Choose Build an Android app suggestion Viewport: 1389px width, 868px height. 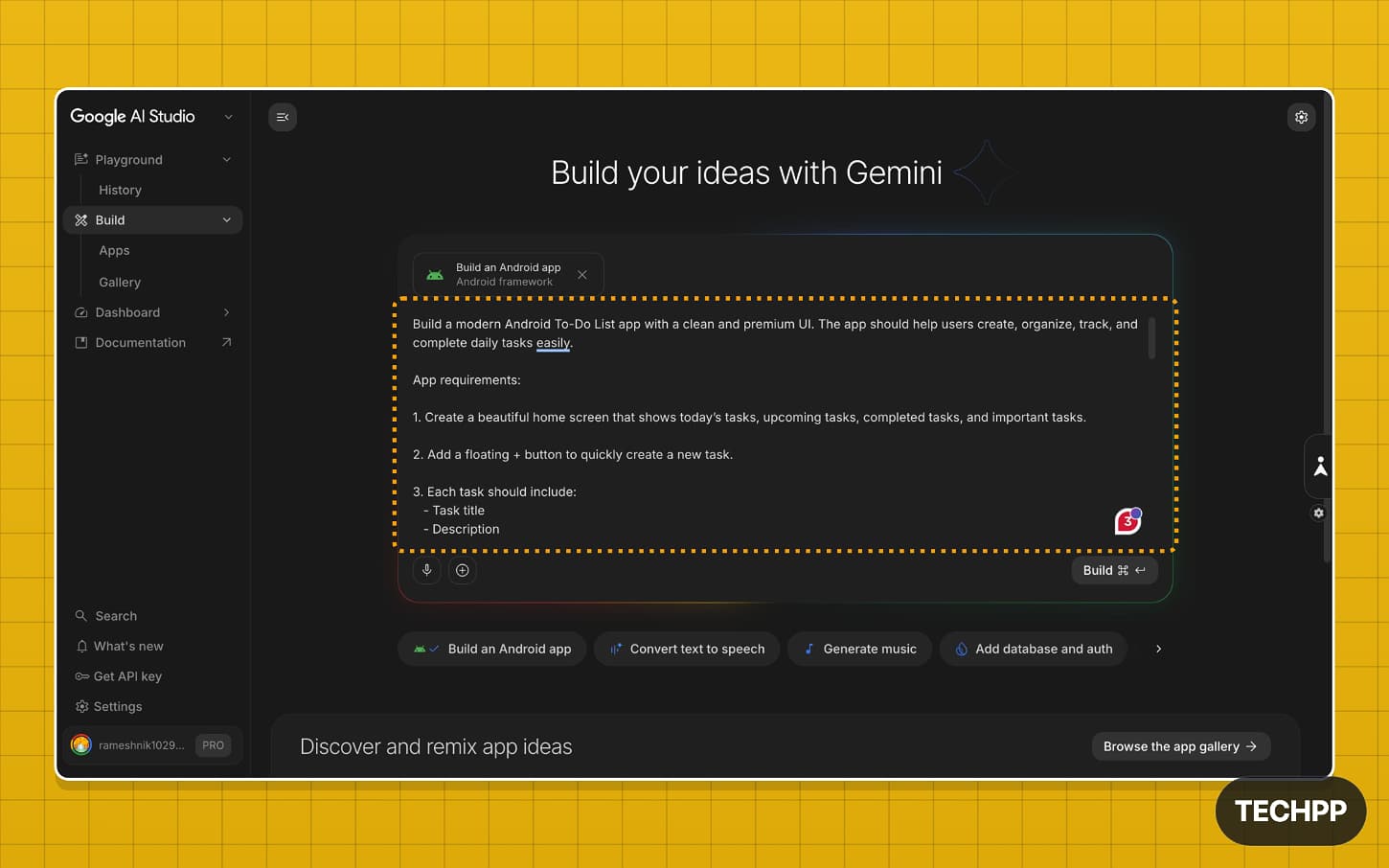pos(492,649)
